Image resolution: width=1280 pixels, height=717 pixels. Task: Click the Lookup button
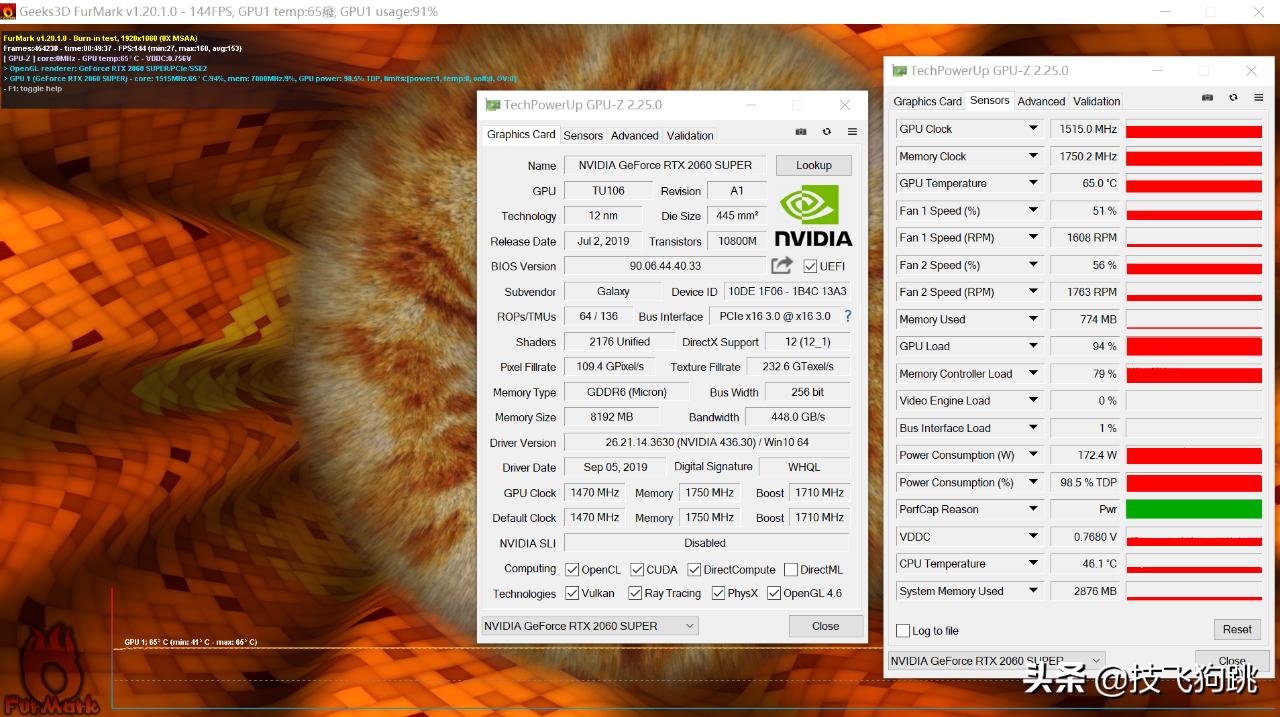tap(813, 165)
